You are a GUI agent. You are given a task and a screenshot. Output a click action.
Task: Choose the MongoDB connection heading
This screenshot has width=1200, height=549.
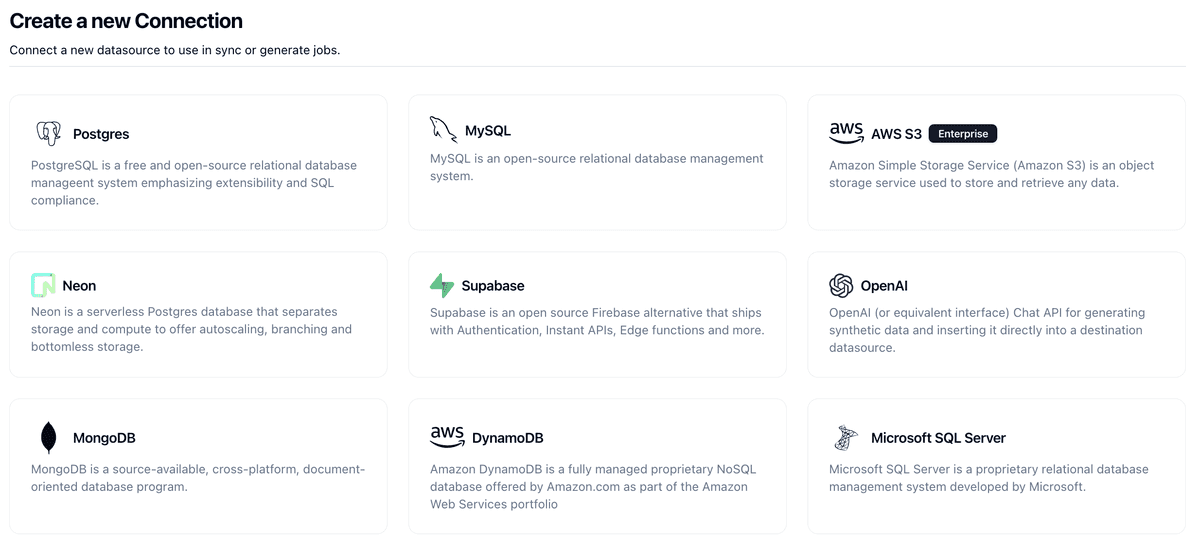(x=104, y=438)
